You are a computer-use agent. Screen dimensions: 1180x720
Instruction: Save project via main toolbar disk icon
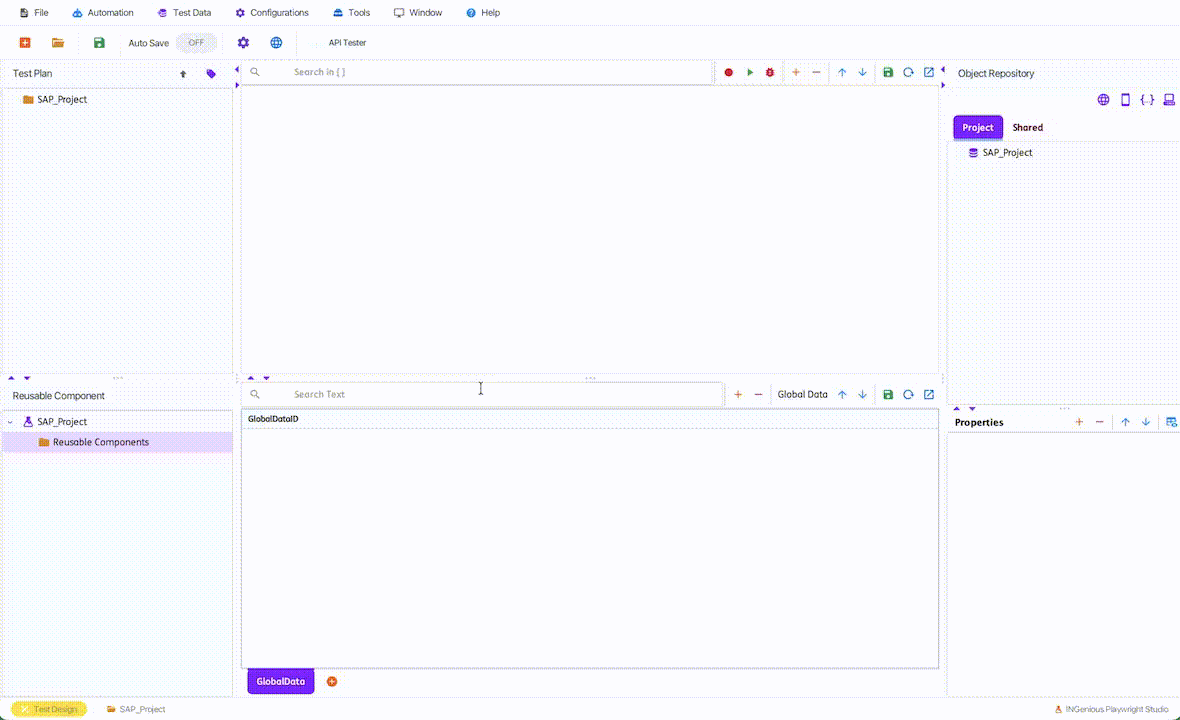coord(99,43)
